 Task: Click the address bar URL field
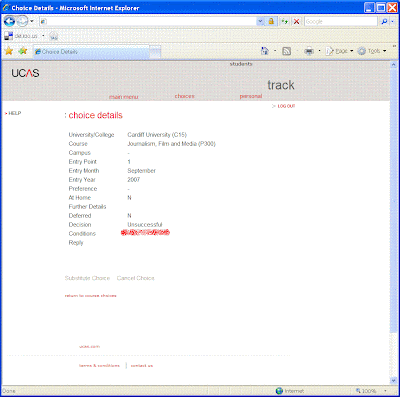[x=148, y=22]
